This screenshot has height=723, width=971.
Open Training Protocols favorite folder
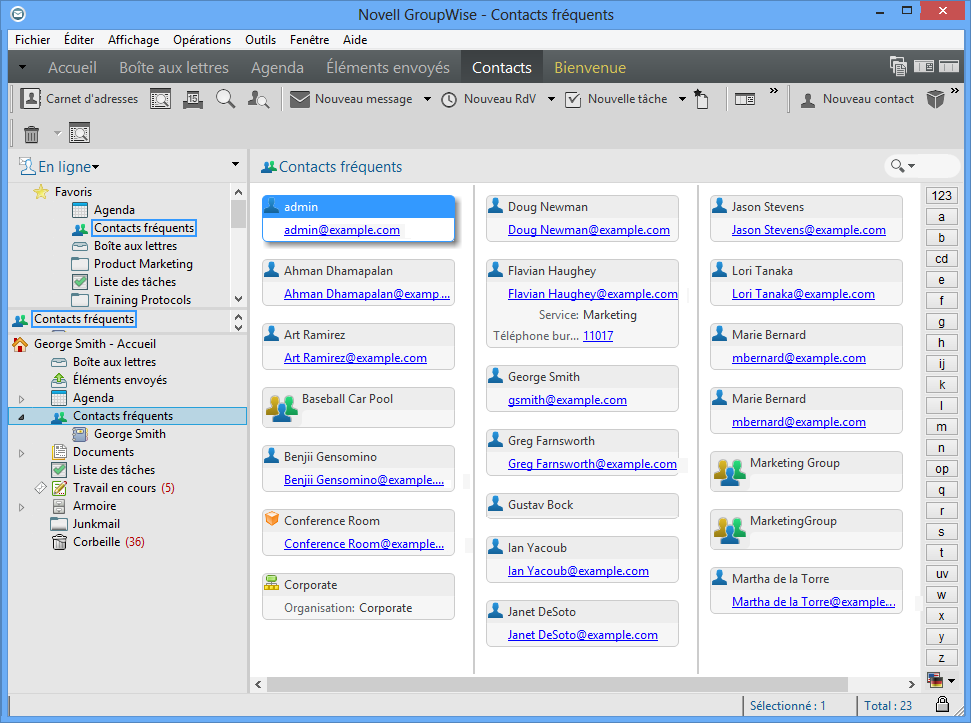click(x=142, y=300)
